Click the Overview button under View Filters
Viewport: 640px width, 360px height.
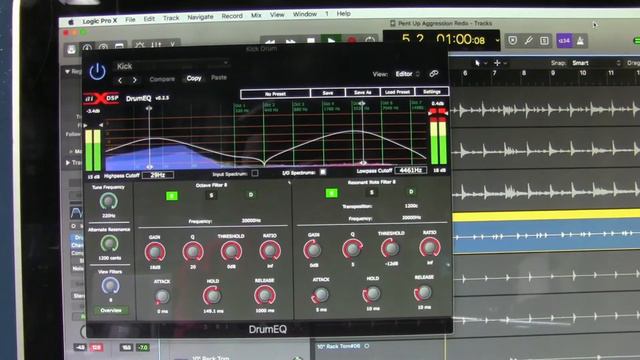[x=111, y=311]
